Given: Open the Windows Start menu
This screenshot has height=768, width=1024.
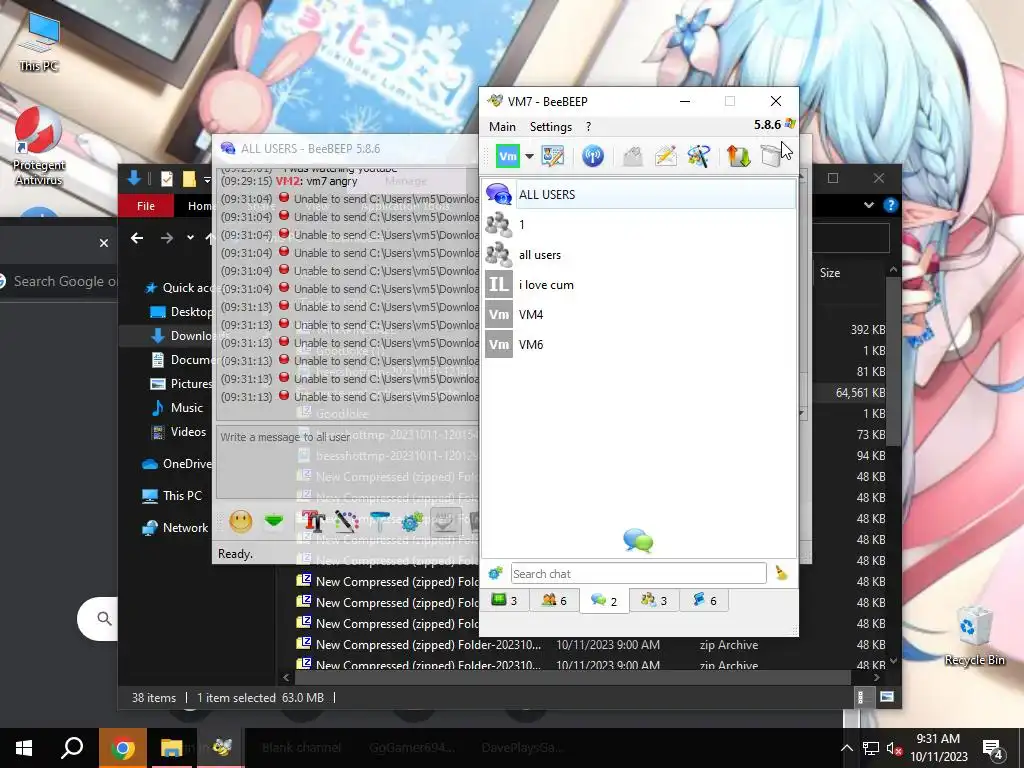Looking at the screenshot, I should click(24, 748).
